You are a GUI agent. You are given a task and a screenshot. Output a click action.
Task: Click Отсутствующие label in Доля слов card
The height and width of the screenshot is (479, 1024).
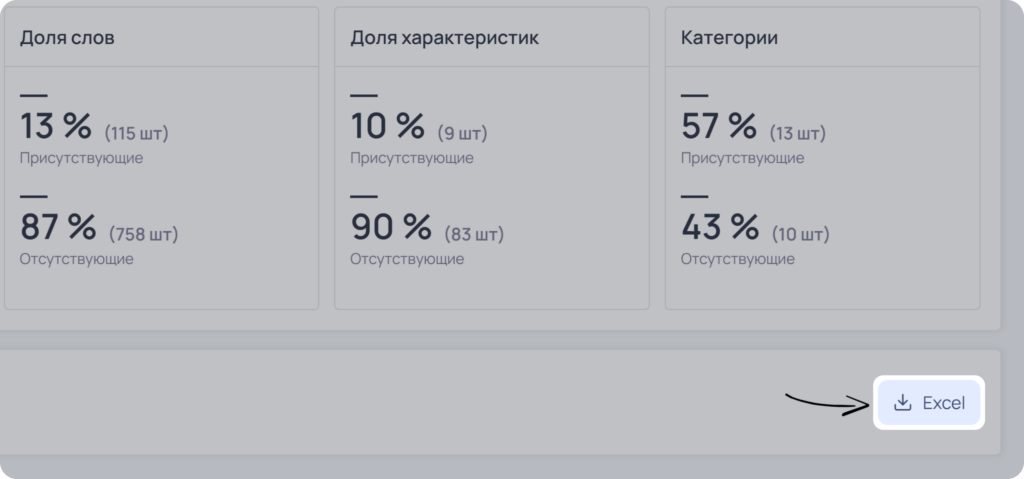coord(76,259)
